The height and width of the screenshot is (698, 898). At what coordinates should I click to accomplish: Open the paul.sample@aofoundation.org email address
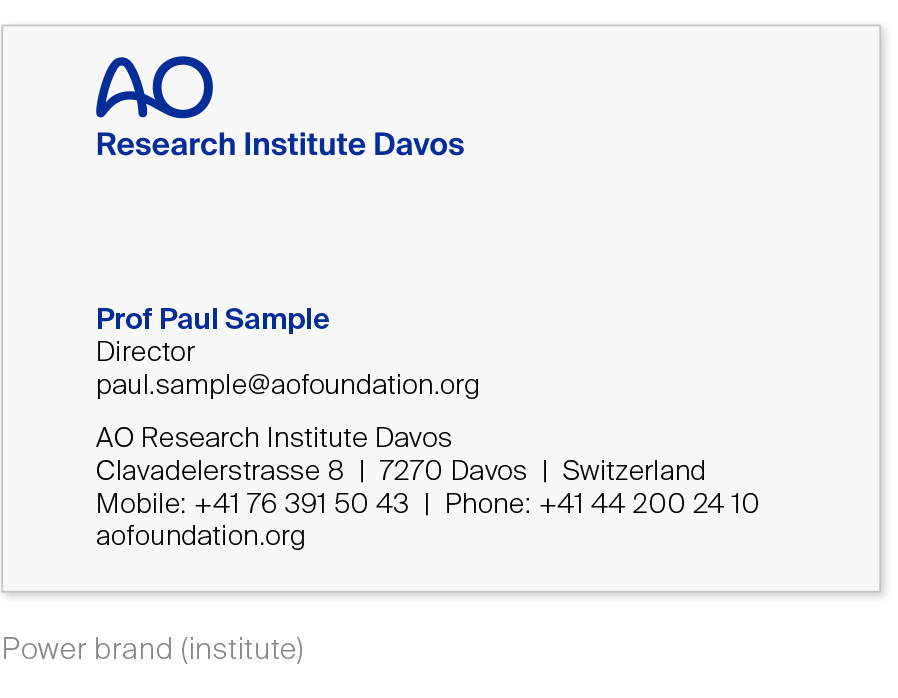pyautogui.click(x=287, y=385)
